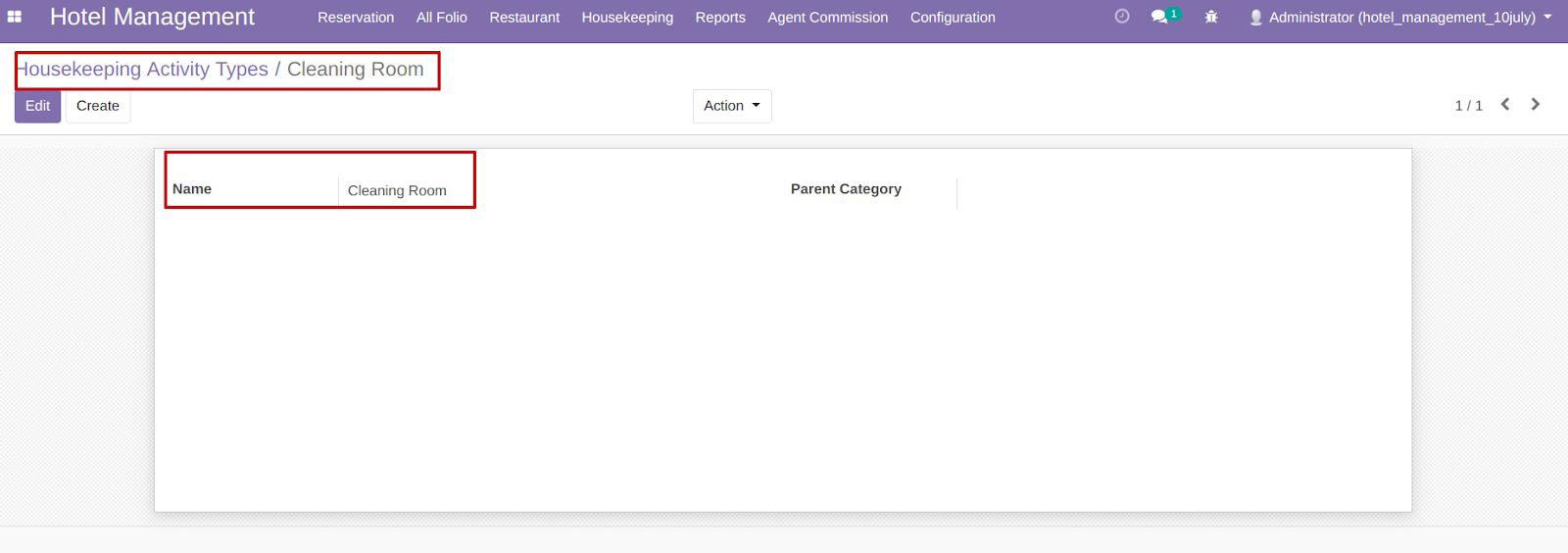Open the Housekeeping menu
Viewport: 1568px width, 553px height.
627,18
